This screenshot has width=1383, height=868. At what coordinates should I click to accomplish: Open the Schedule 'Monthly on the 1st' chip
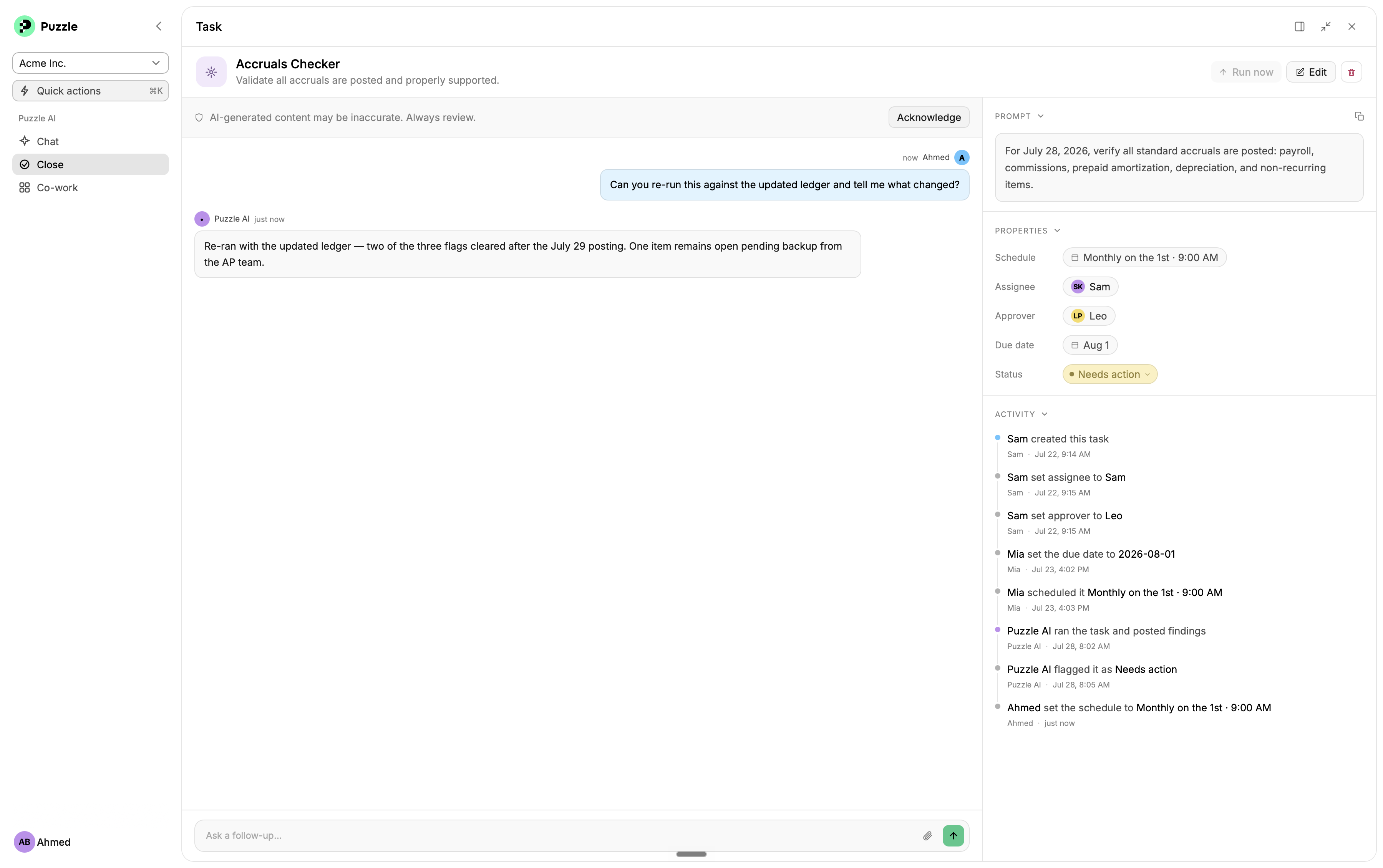click(x=1144, y=258)
